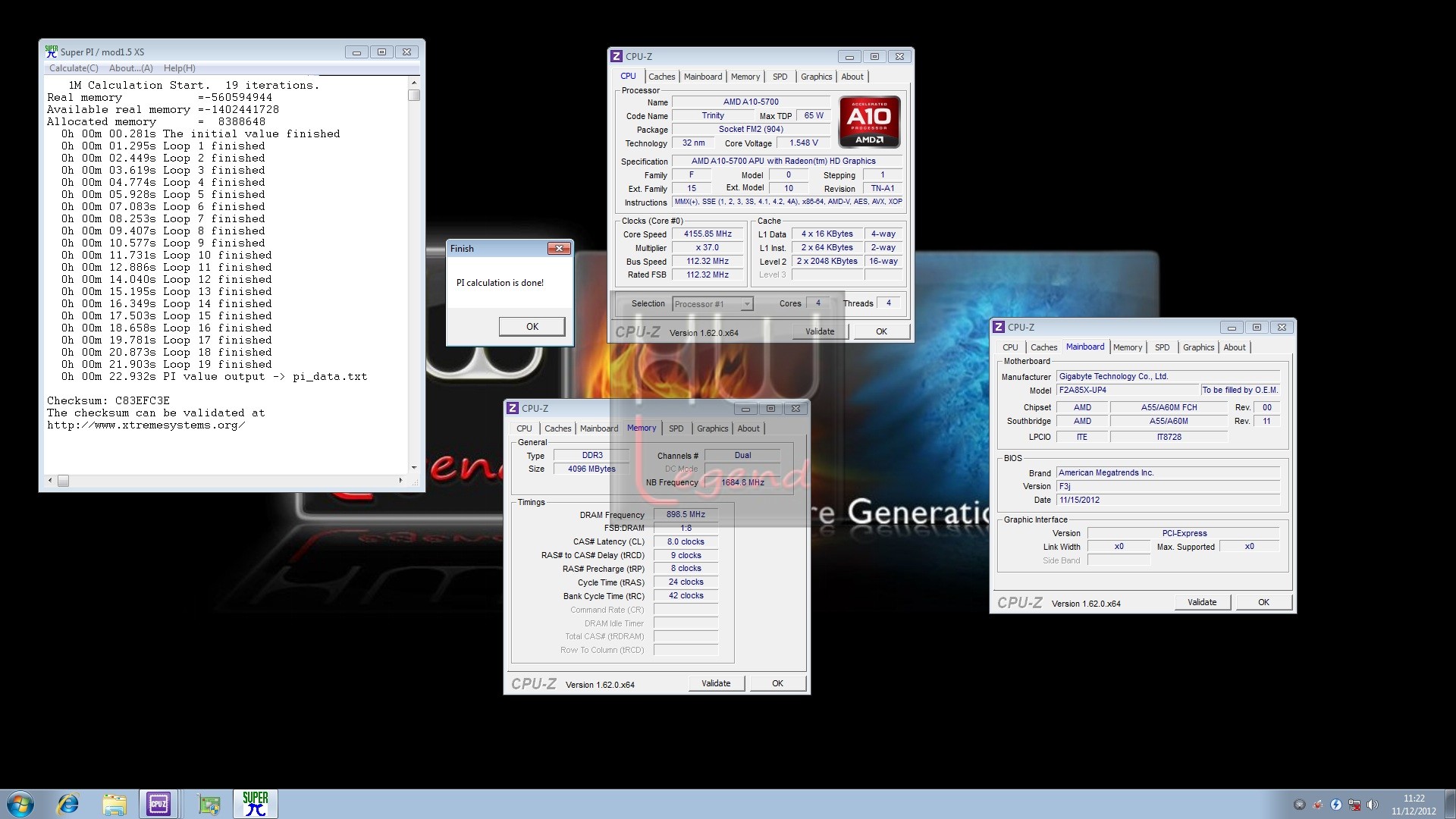The width and height of the screenshot is (1456, 819).
Task: Switch to Mainboard tab in CPU-Z processor window
Action: [703, 77]
